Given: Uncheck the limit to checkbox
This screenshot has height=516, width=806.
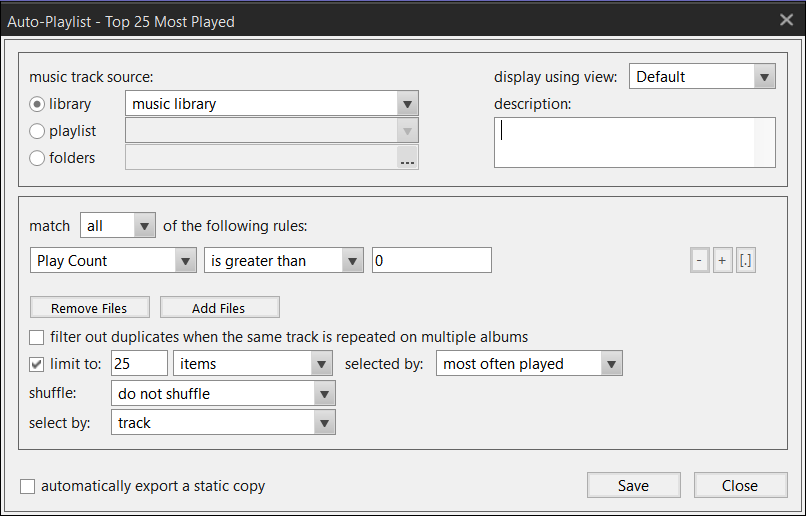Looking at the screenshot, I should [38, 364].
